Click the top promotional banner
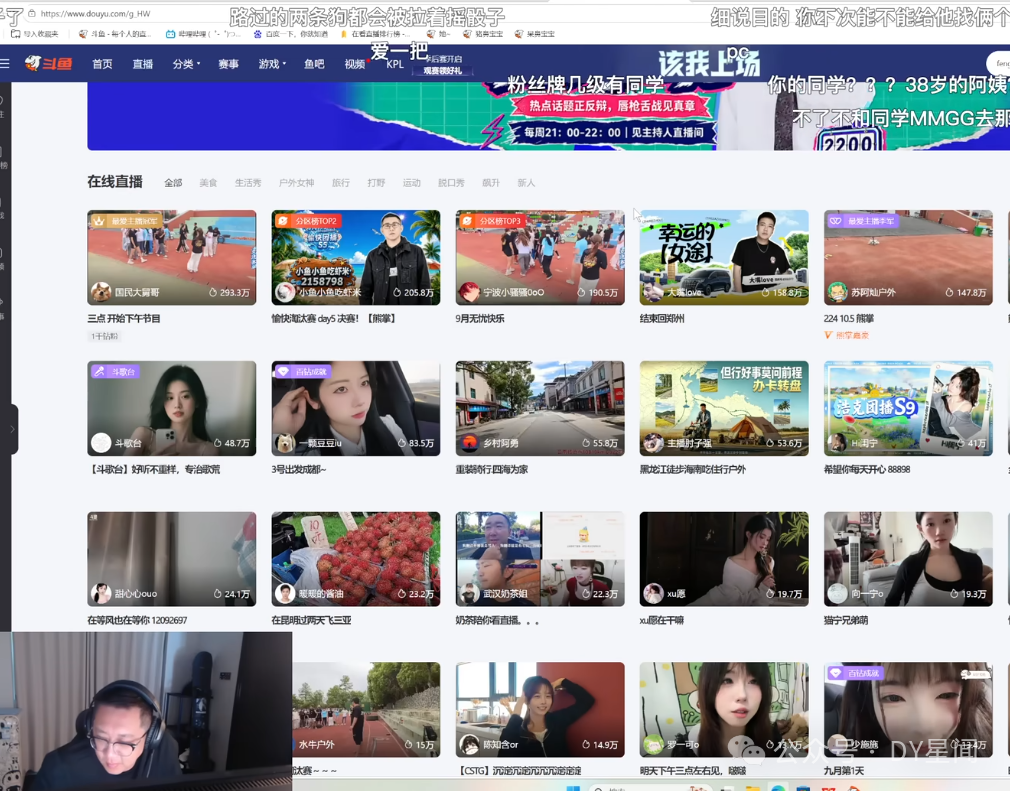Viewport: 1010px width, 791px height. click(x=548, y=116)
